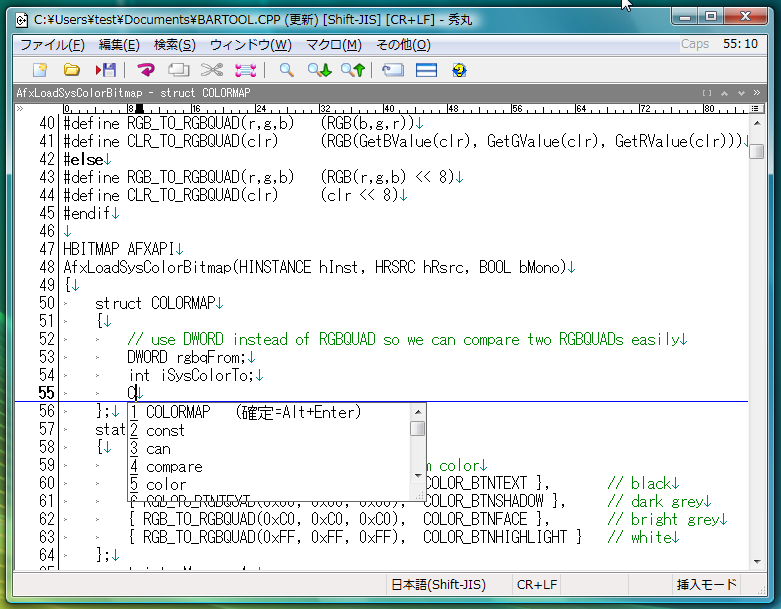Click the editor vertical scrollbar down arrow
Viewport: 781px width, 609px height.
[x=757, y=561]
